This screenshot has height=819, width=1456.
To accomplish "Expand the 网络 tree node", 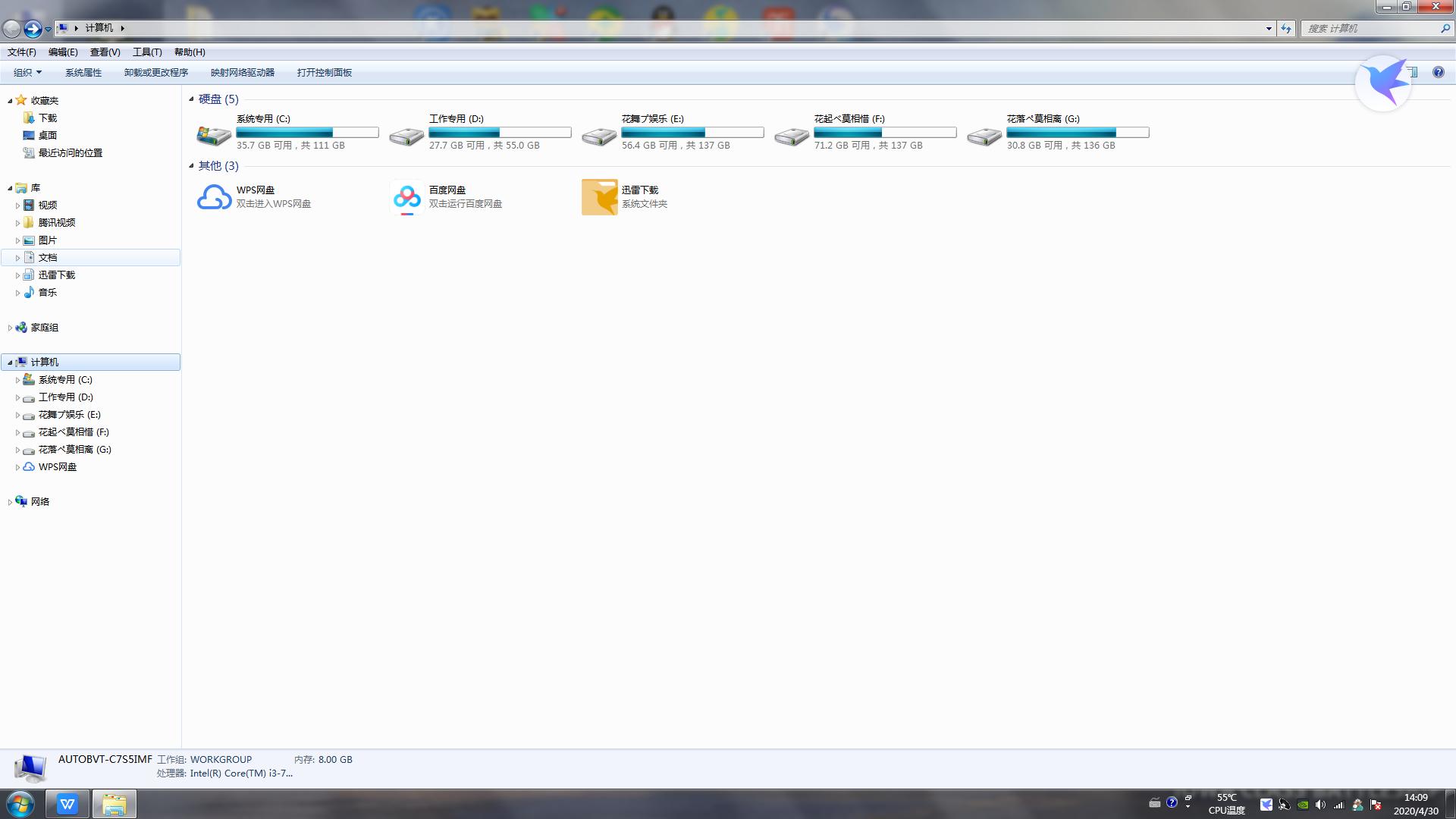I will (x=10, y=502).
